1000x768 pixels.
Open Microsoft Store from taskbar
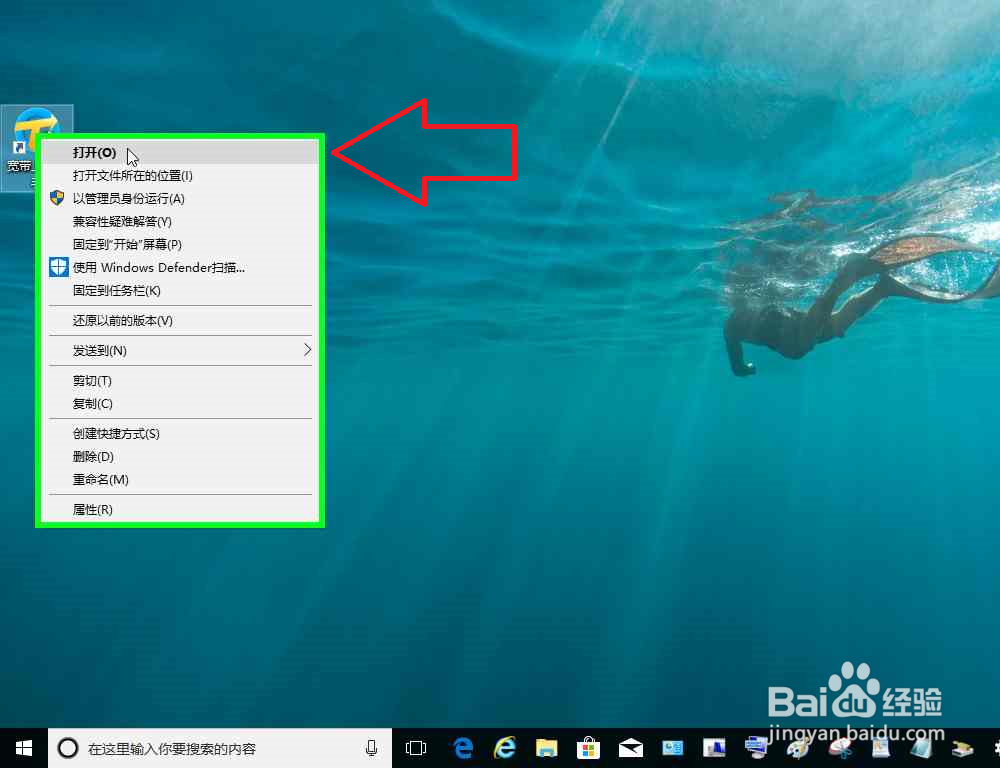click(x=588, y=748)
